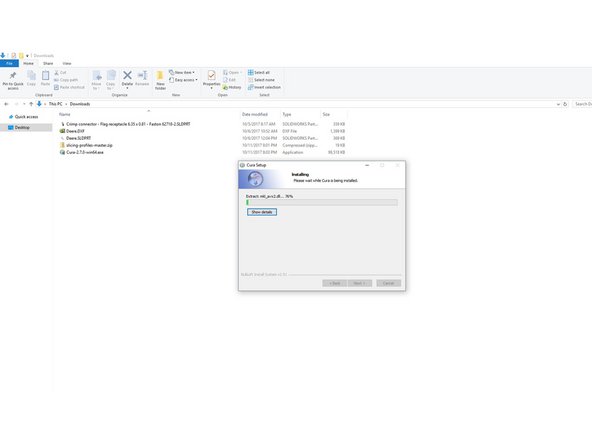Viewport: 592px width, 444px height.
Task: Click the slicing-profiles-master.zip folder icon
Action: point(62,145)
